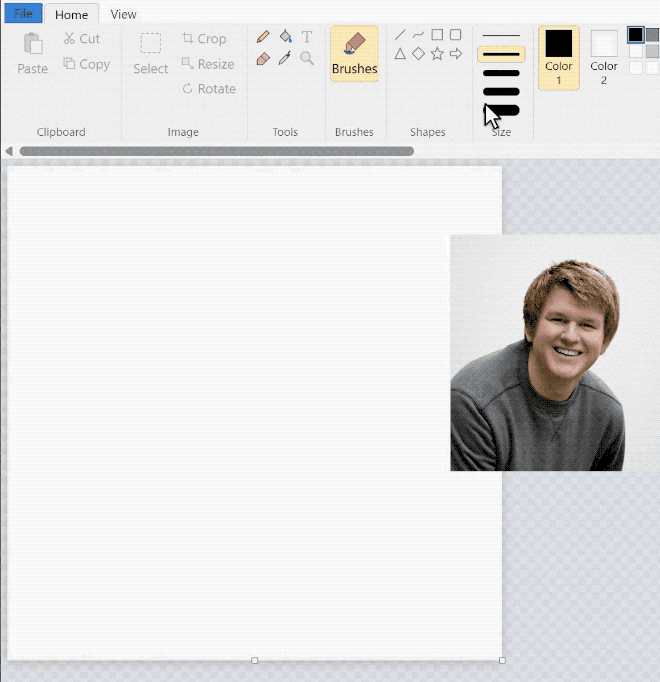Select the Triangle shape

coord(400,54)
